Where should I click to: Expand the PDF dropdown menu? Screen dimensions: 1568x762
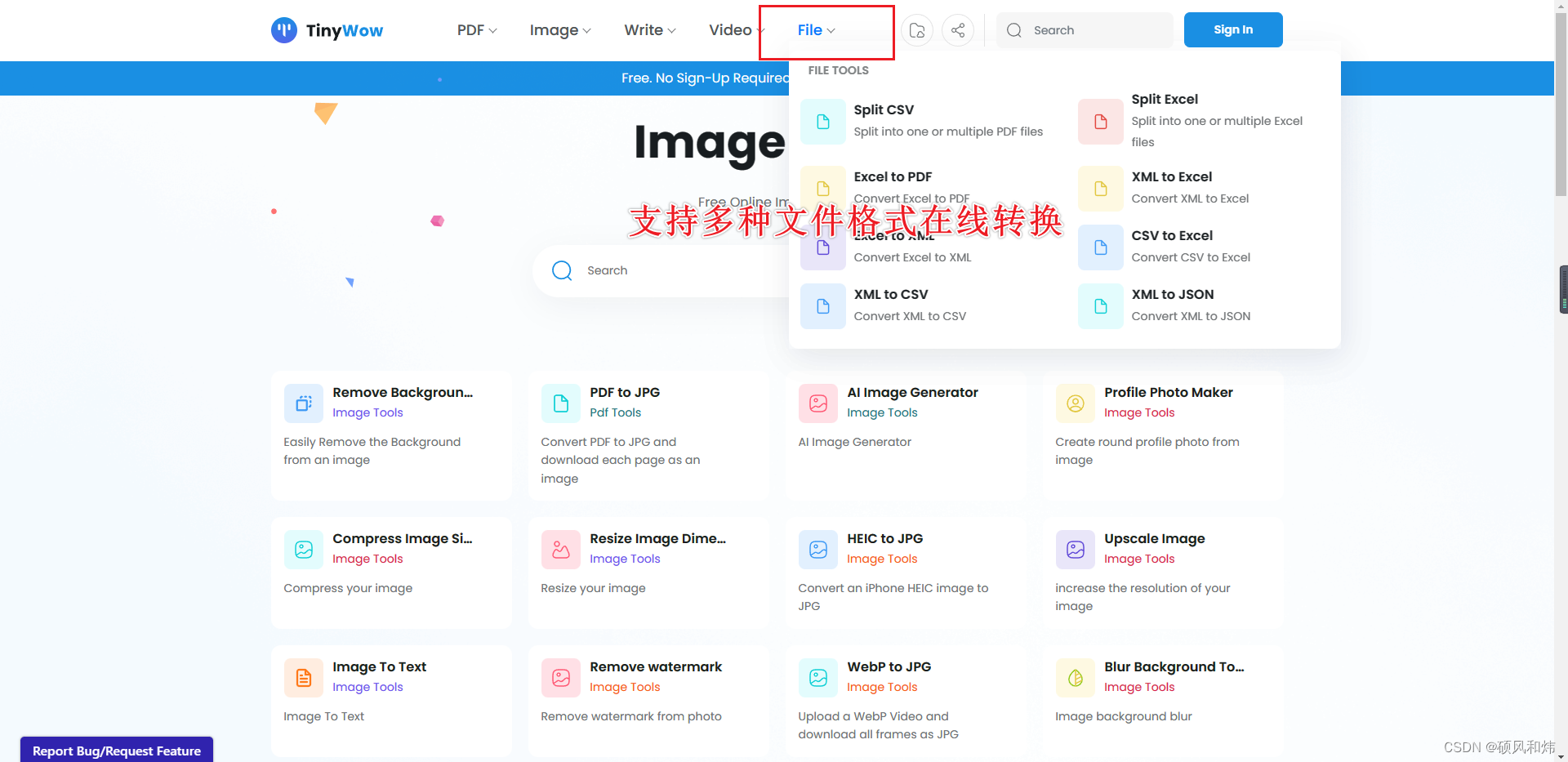point(477,30)
